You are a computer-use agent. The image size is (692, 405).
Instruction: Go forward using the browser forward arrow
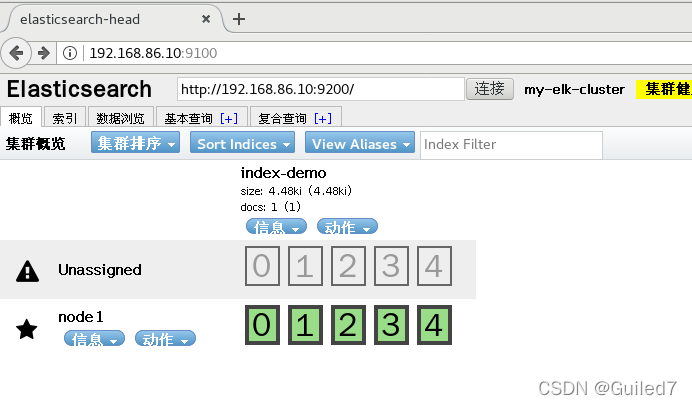pyautogui.click(x=43, y=53)
